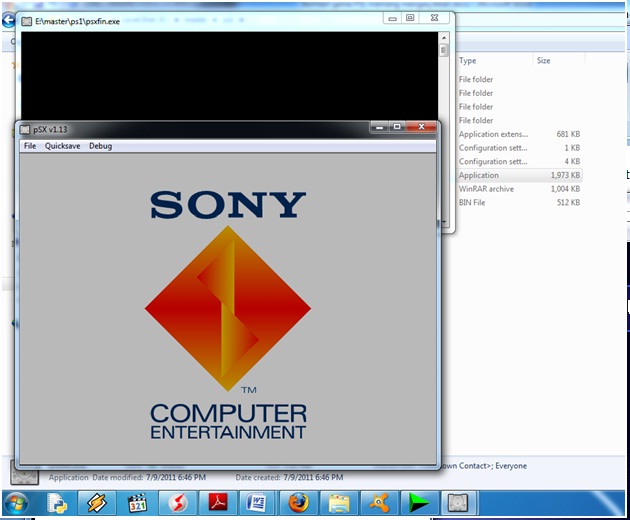Open Microsoft Word from the taskbar
Viewport: 630px width, 520px height.
pyautogui.click(x=257, y=503)
